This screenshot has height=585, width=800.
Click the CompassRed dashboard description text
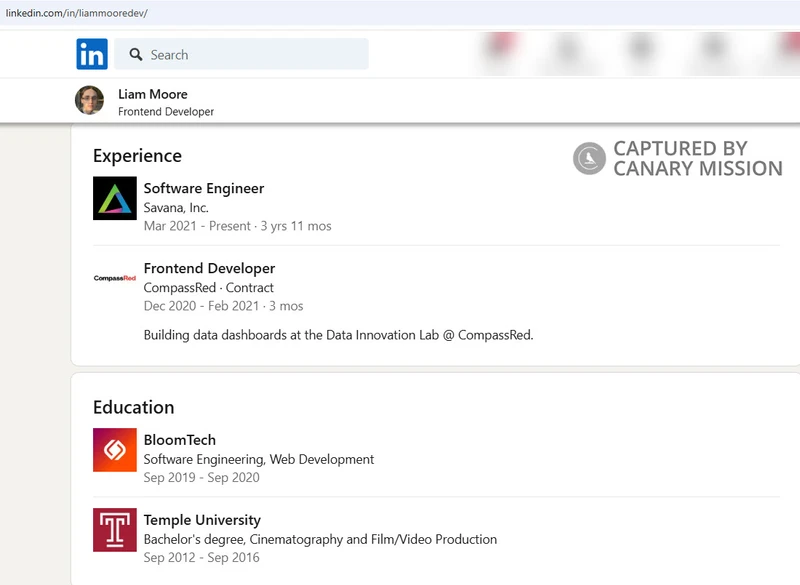(340, 337)
